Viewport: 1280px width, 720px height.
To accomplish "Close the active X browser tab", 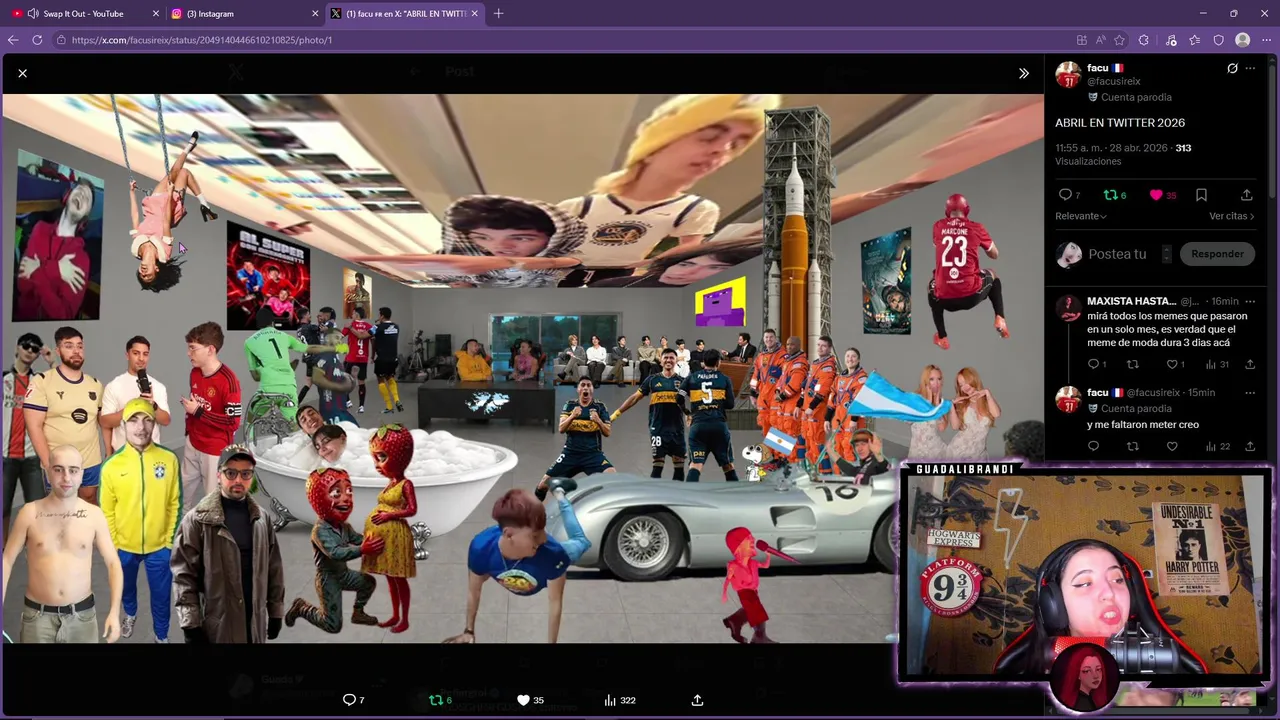I will 475,13.
